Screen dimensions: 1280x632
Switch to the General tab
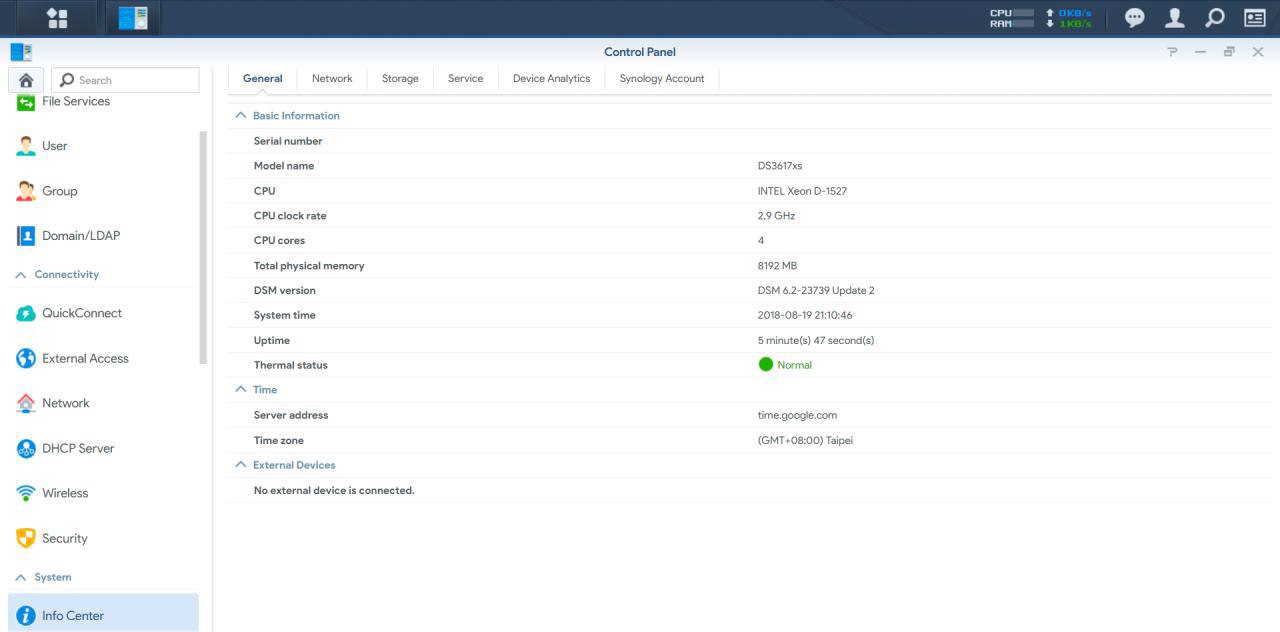[x=263, y=79]
